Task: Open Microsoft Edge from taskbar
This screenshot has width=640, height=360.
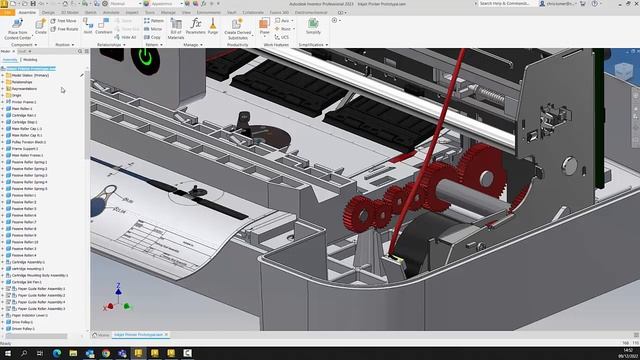Action: [57, 353]
